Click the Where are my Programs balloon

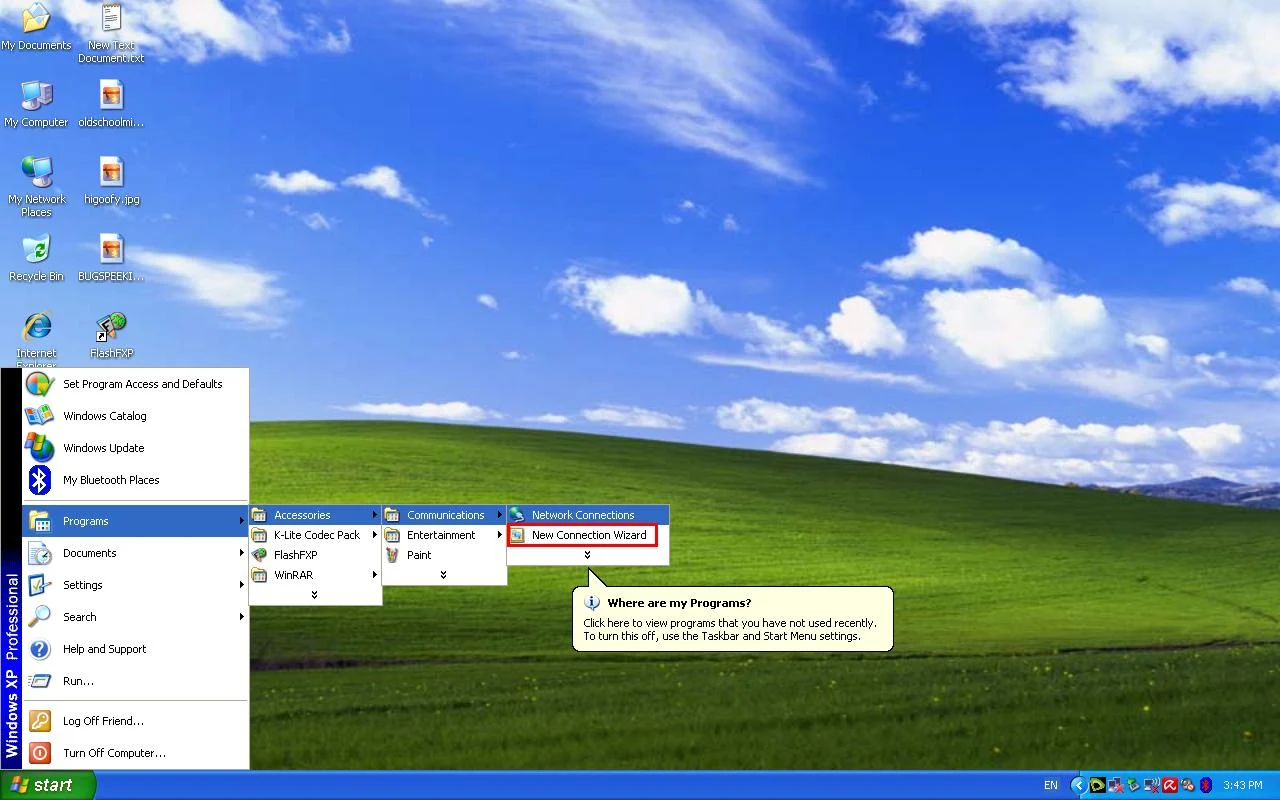[732, 619]
